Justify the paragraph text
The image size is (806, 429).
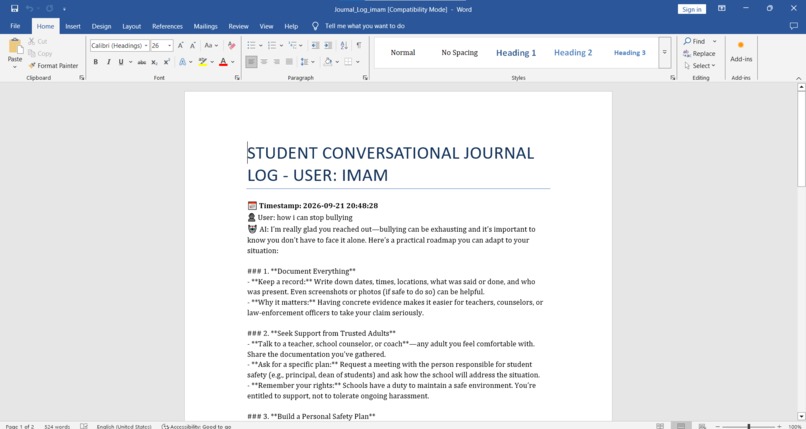pos(289,62)
